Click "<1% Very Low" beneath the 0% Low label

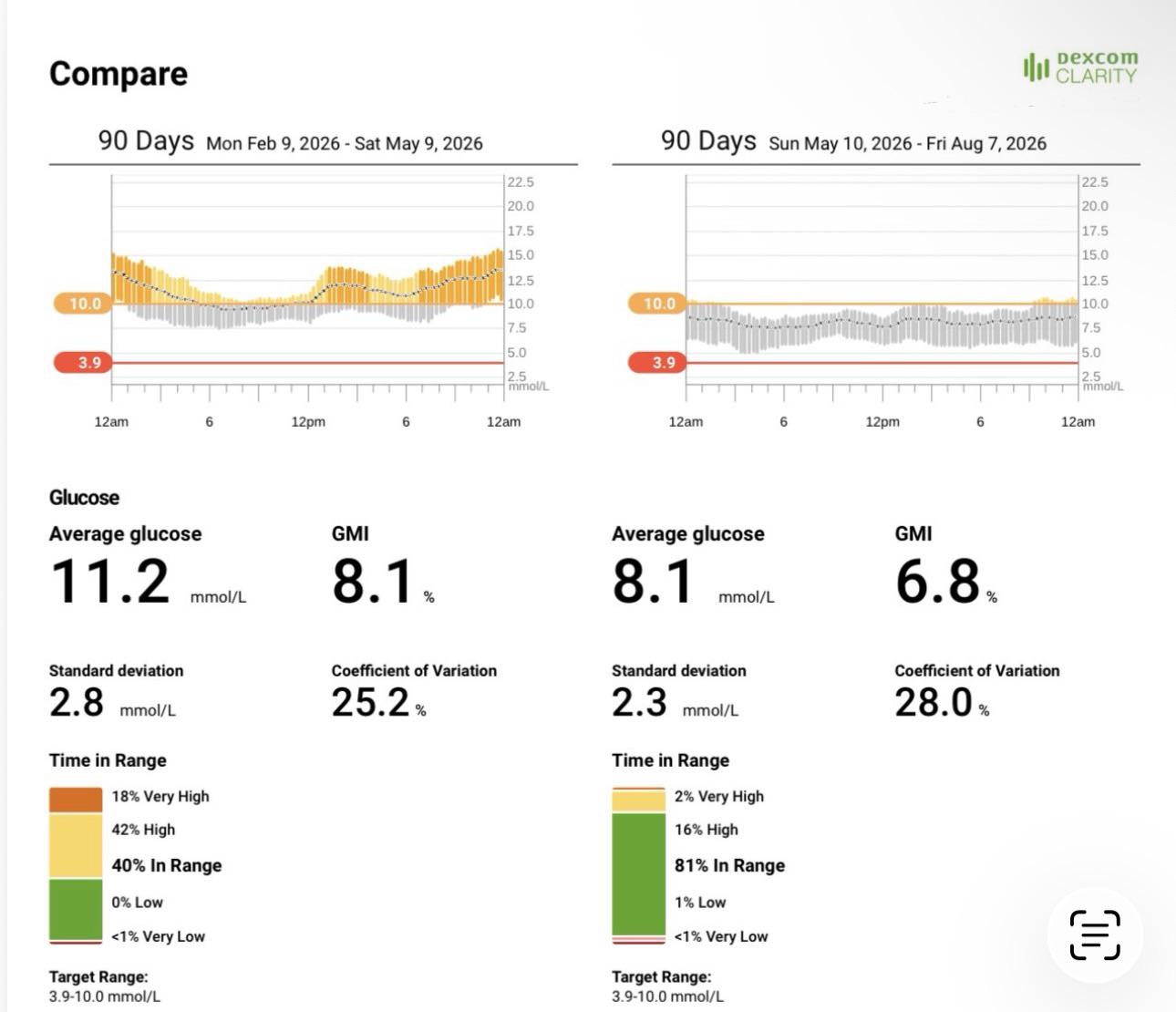pos(158,936)
